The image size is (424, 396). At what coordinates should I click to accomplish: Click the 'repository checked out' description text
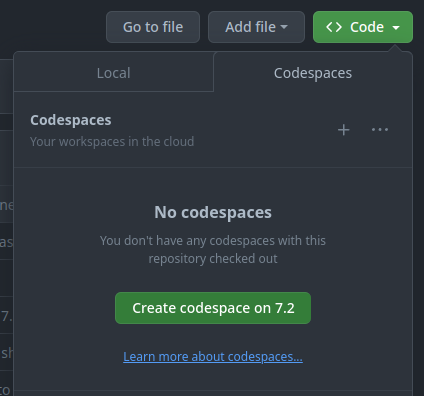(213, 259)
